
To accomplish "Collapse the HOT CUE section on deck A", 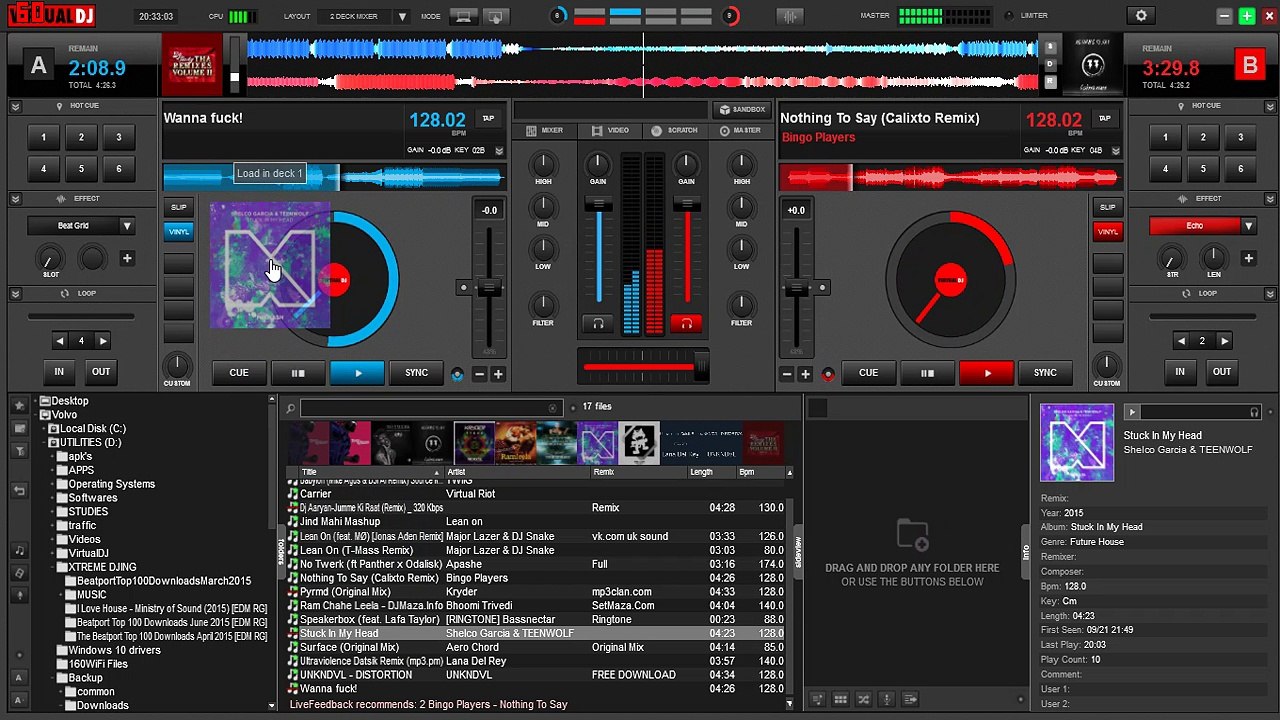I will coord(15,106).
